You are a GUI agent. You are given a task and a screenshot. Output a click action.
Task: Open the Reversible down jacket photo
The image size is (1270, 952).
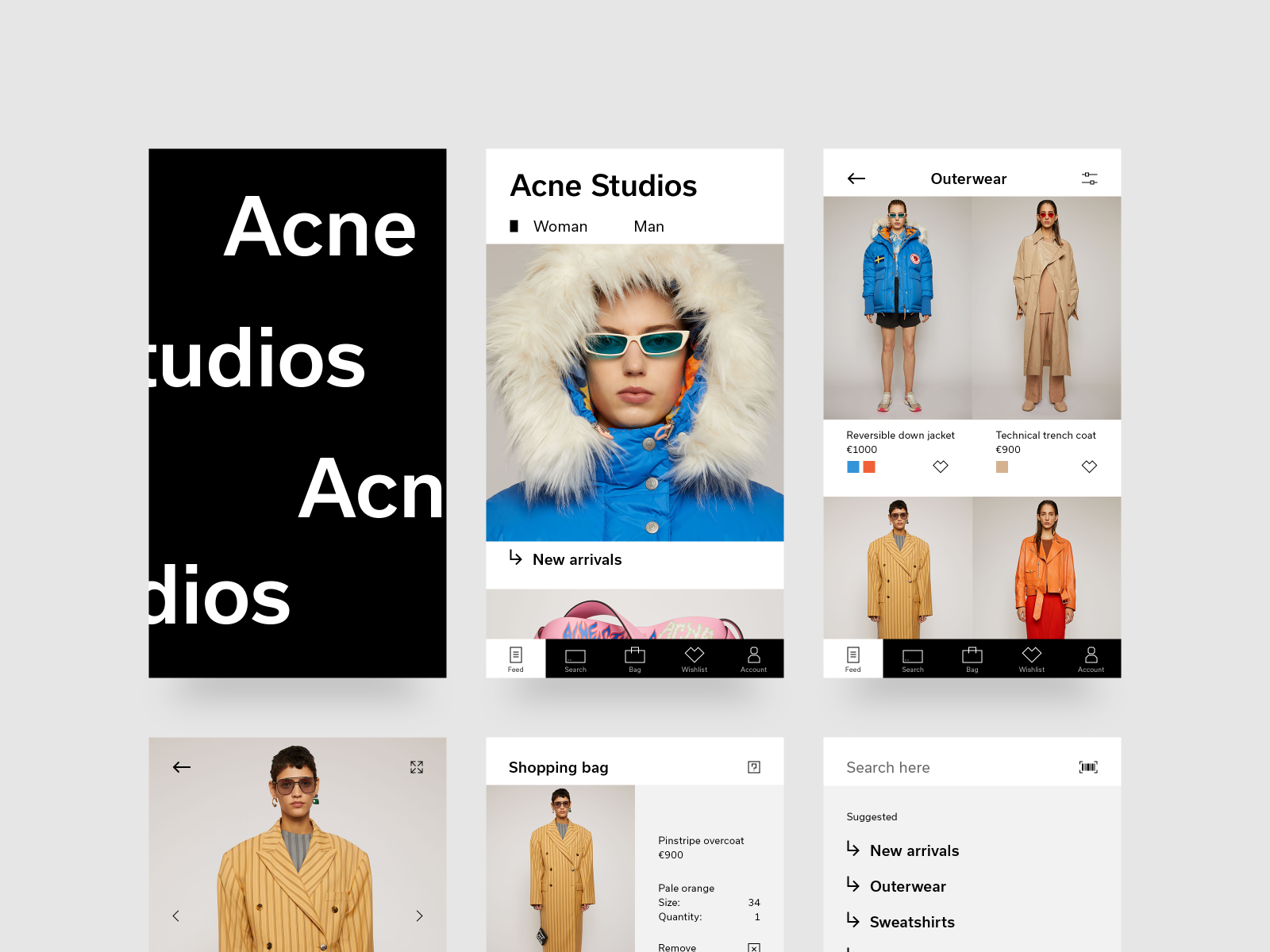click(898, 308)
